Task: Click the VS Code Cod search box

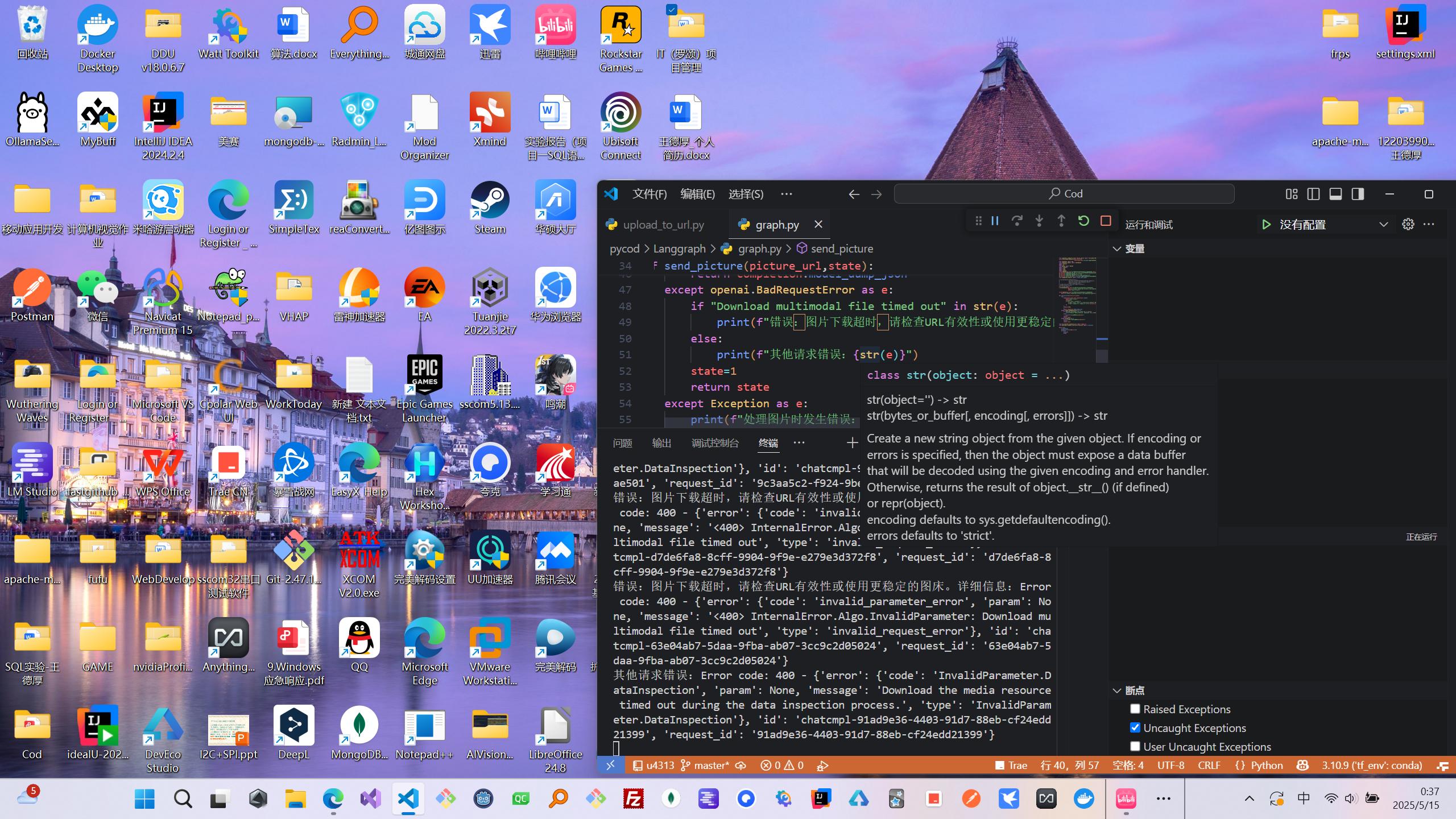Action: [1064, 194]
